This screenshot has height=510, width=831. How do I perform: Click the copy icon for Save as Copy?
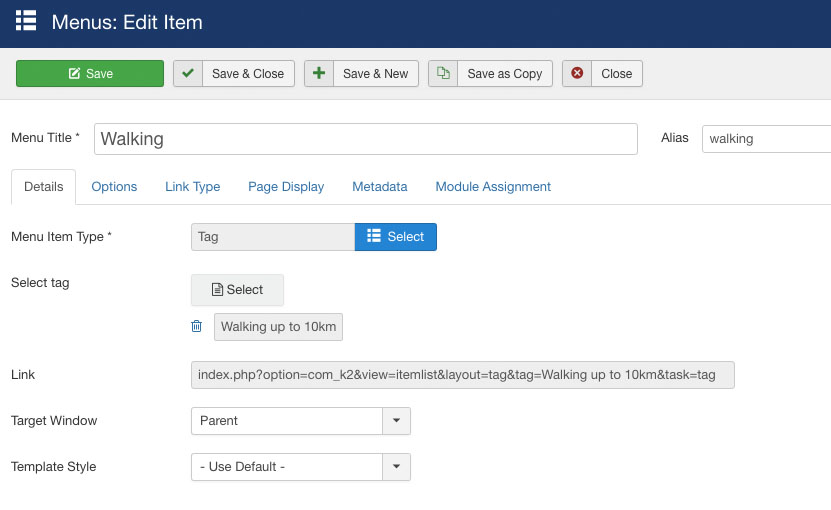443,73
